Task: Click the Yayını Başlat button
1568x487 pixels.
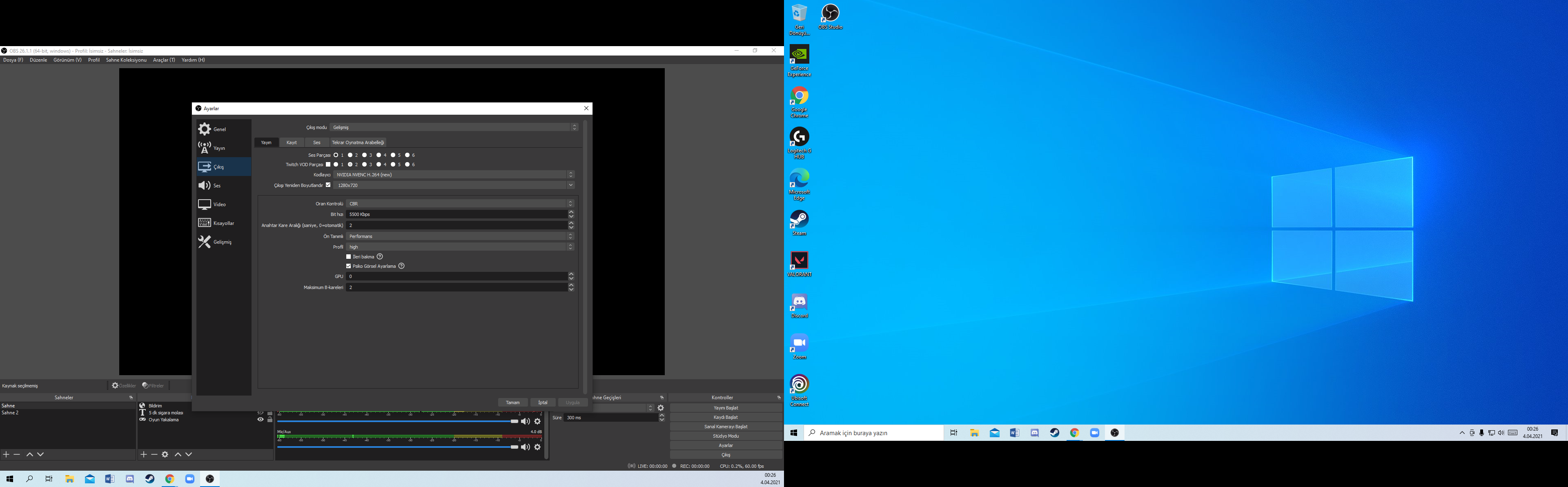Action: tap(726, 408)
